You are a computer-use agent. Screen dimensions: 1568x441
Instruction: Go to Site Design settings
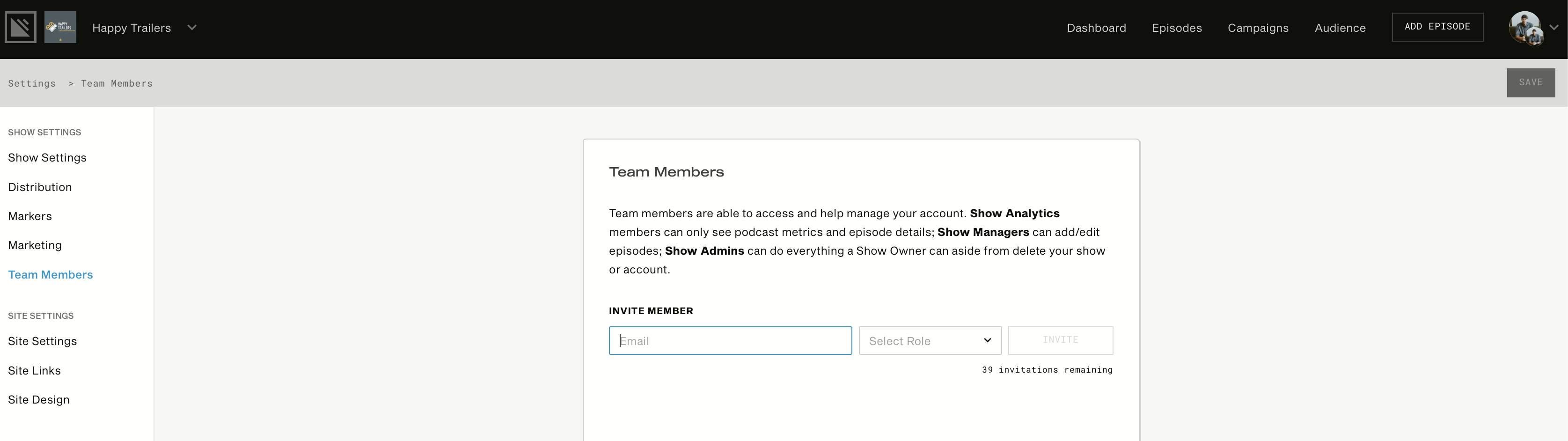[38, 400]
